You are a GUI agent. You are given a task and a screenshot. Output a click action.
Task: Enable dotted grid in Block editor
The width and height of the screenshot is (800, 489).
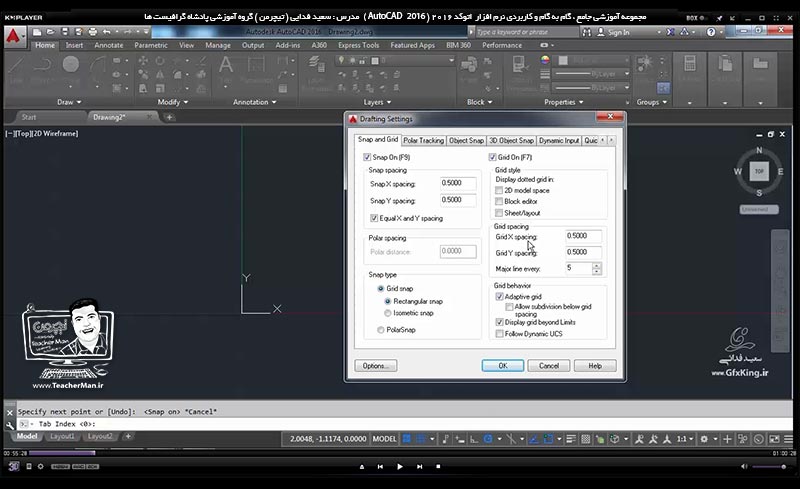click(499, 202)
